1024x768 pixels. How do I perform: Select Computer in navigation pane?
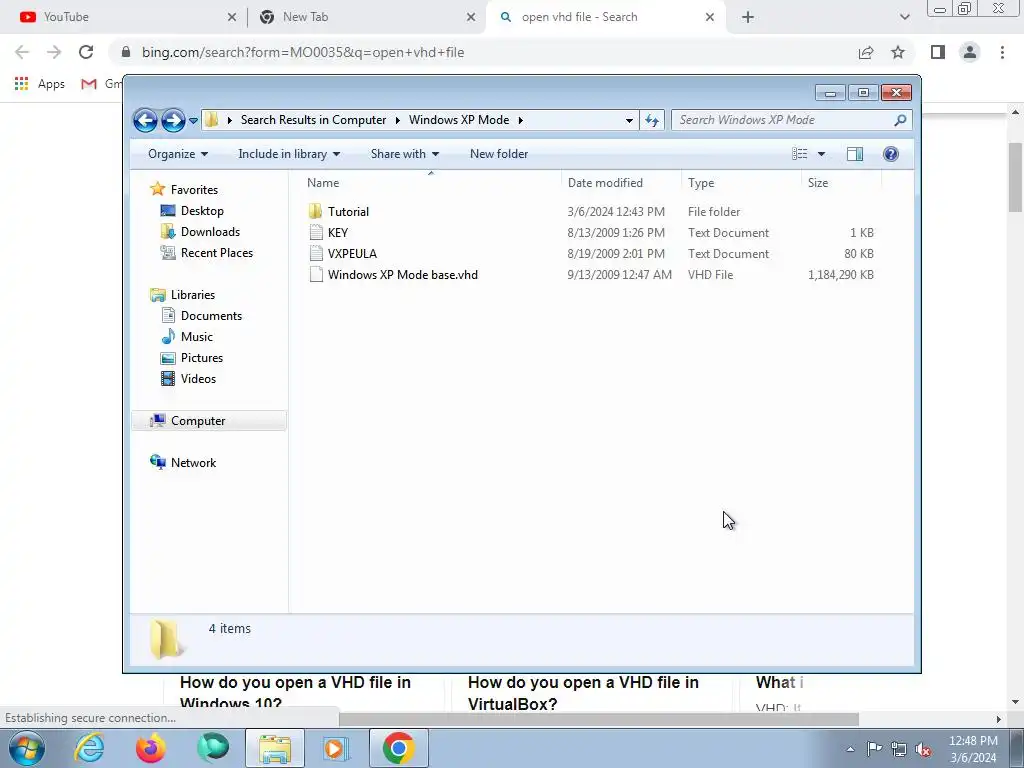tap(209, 421)
